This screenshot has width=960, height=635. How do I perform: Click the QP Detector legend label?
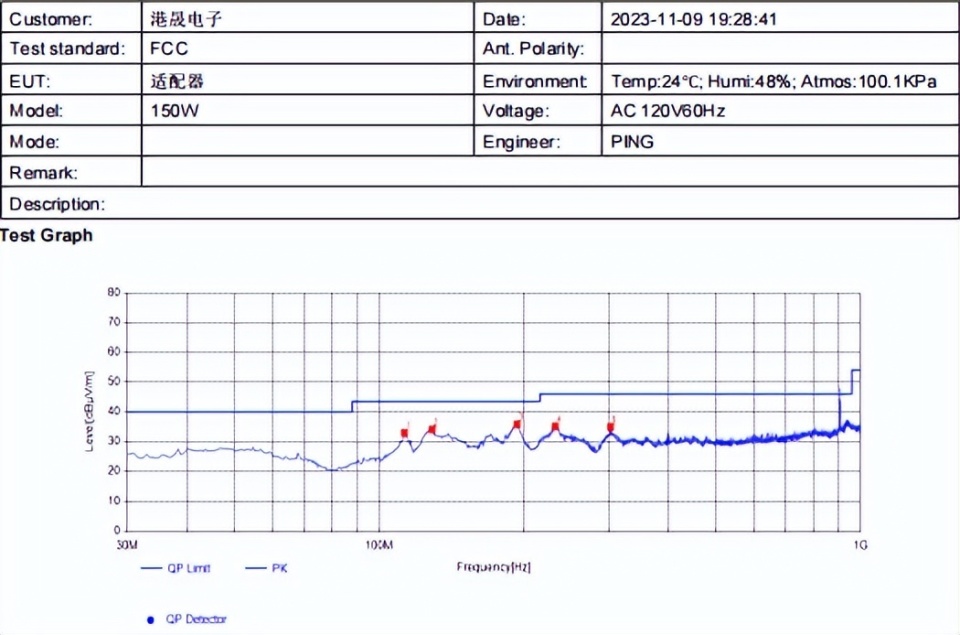(196, 619)
